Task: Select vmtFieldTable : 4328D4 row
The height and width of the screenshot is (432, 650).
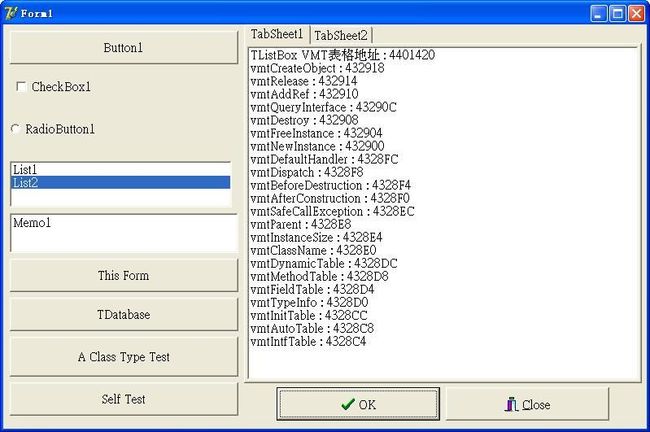Action: 443,289
